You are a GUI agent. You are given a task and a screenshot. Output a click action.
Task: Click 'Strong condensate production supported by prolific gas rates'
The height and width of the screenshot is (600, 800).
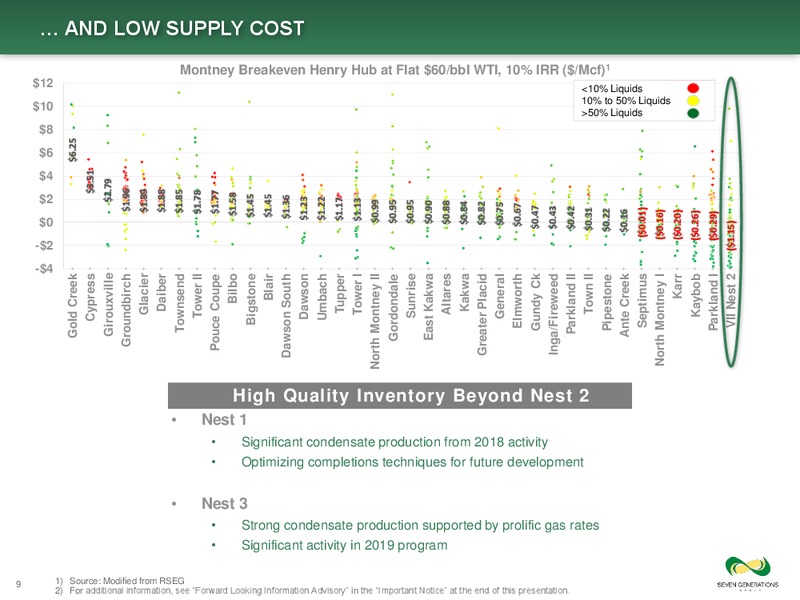(x=420, y=526)
